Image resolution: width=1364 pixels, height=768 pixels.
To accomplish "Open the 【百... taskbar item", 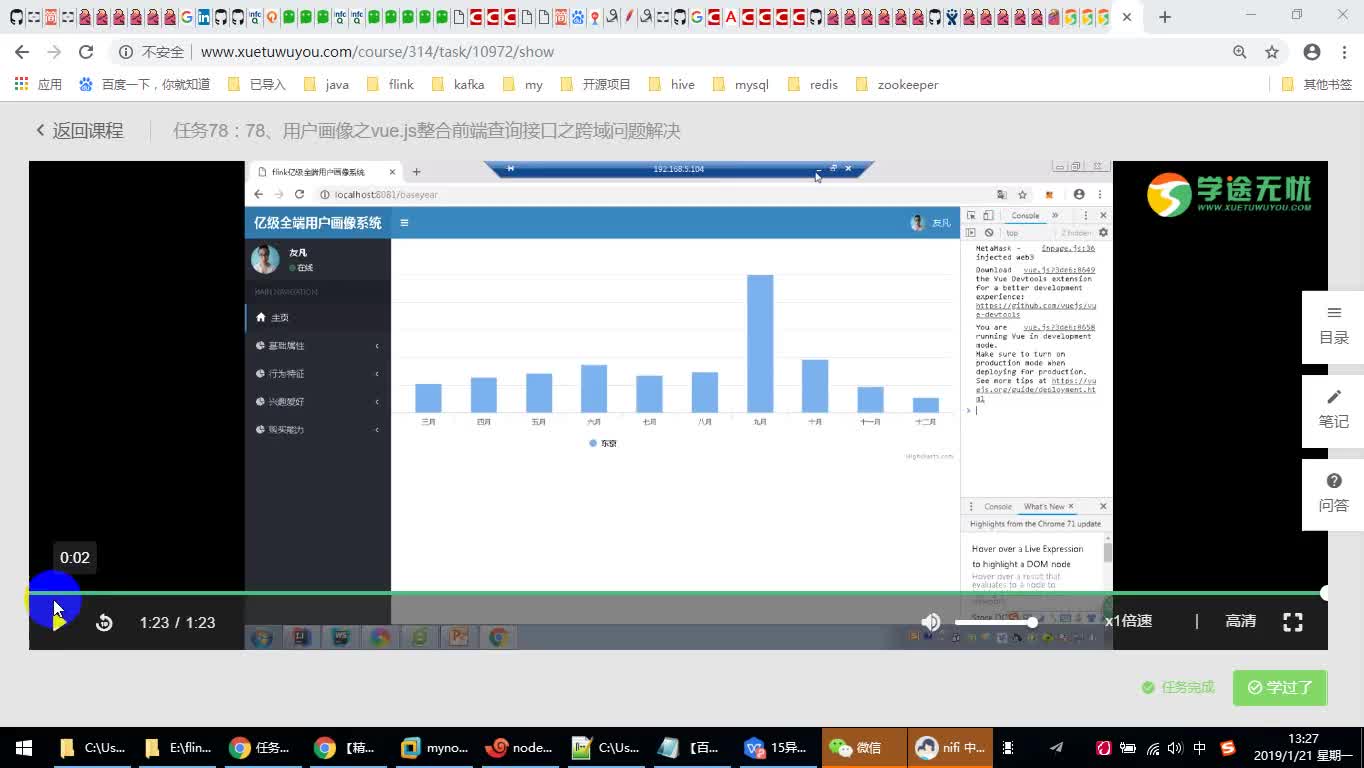I will [x=692, y=748].
